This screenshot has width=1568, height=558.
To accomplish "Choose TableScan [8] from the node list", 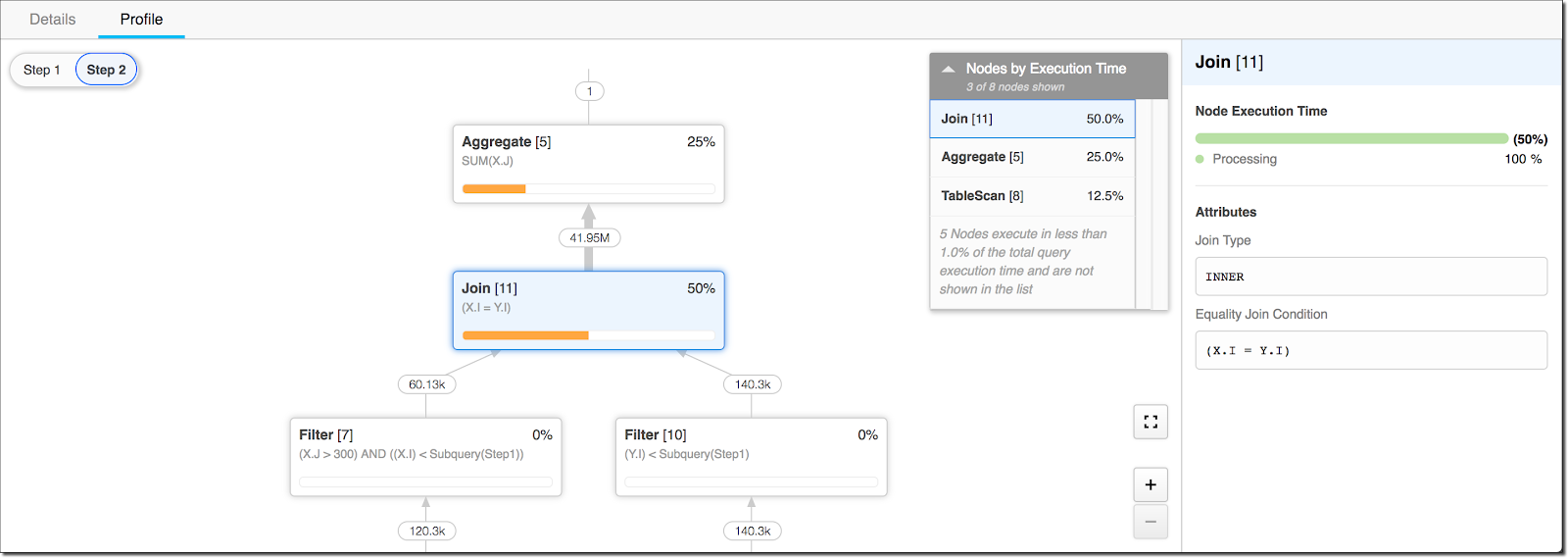I will [1032, 196].
